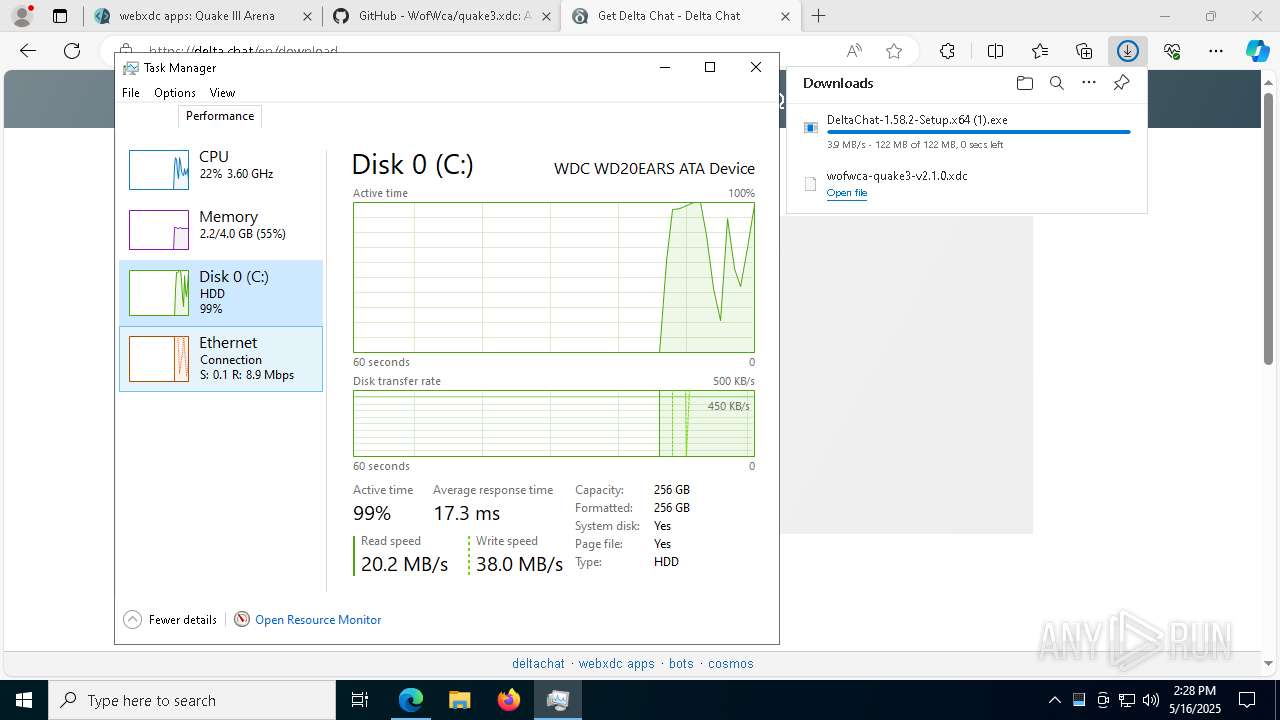Open the wofwca-quake3 file link
This screenshot has width=1280, height=720.
(847, 193)
